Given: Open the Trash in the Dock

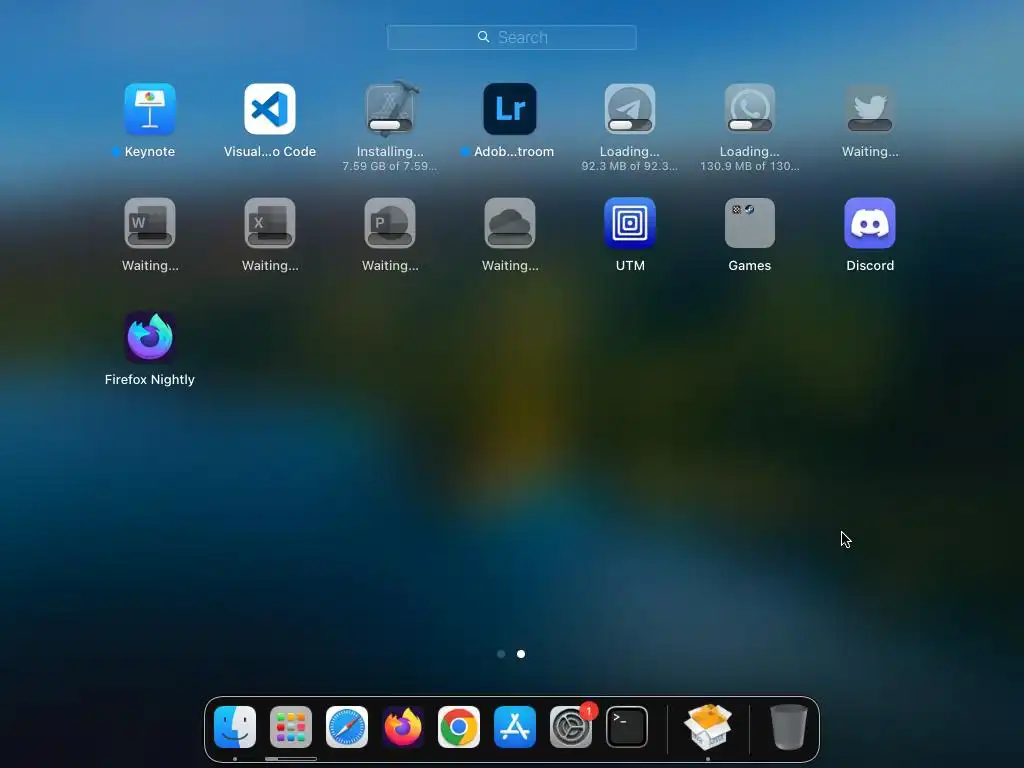Looking at the screenshot, I should (x=789, y=727).
